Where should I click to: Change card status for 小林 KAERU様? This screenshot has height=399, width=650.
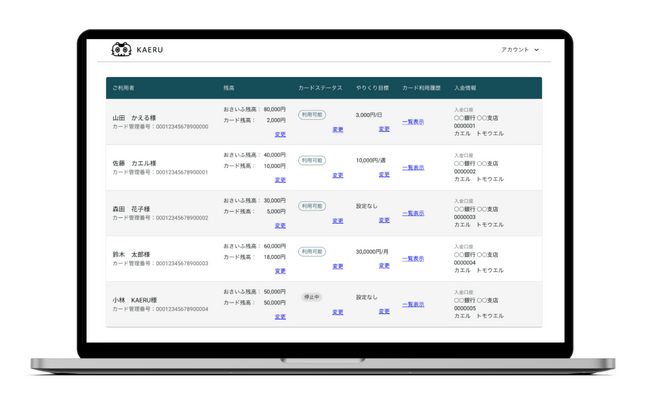tap(338, 312)
